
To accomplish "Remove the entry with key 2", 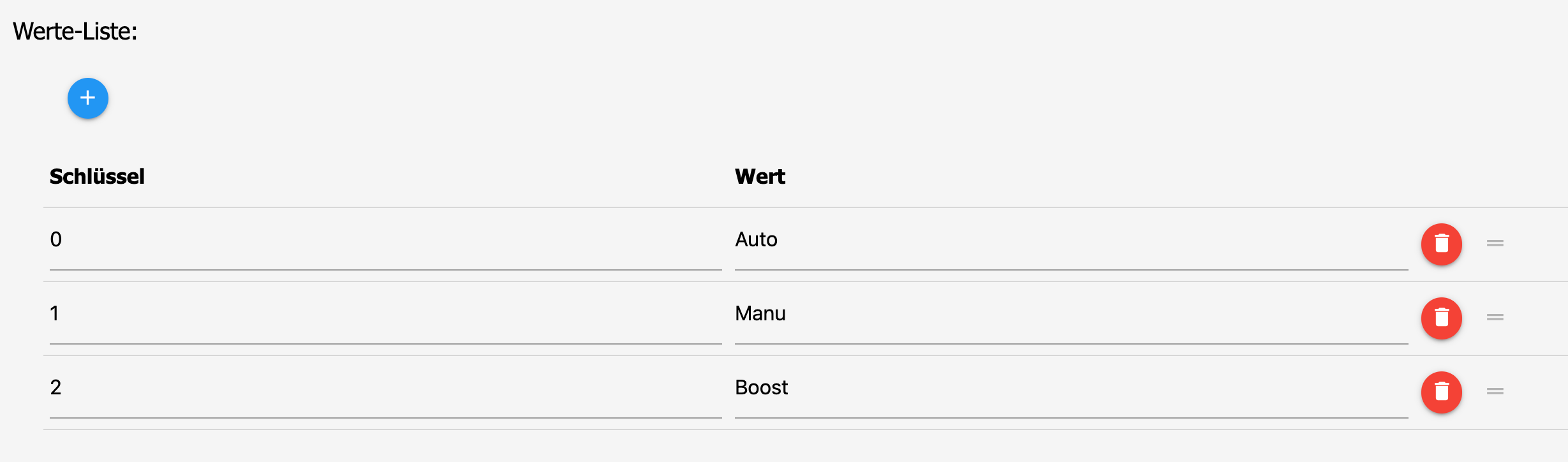I will [1441, 392].
